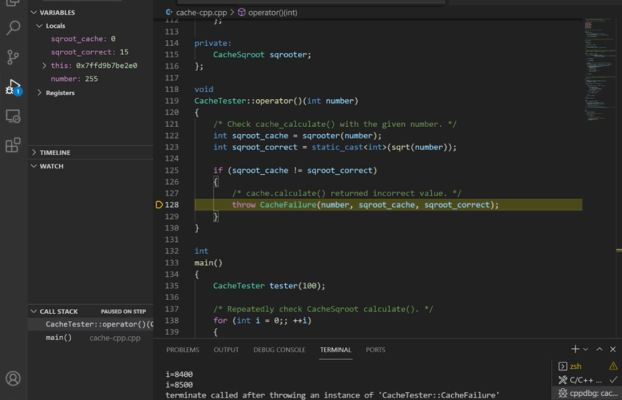The height and width of the screenshot is (400, 622).
Task: Open the Run and Debug view
Action: click(13, 87)
